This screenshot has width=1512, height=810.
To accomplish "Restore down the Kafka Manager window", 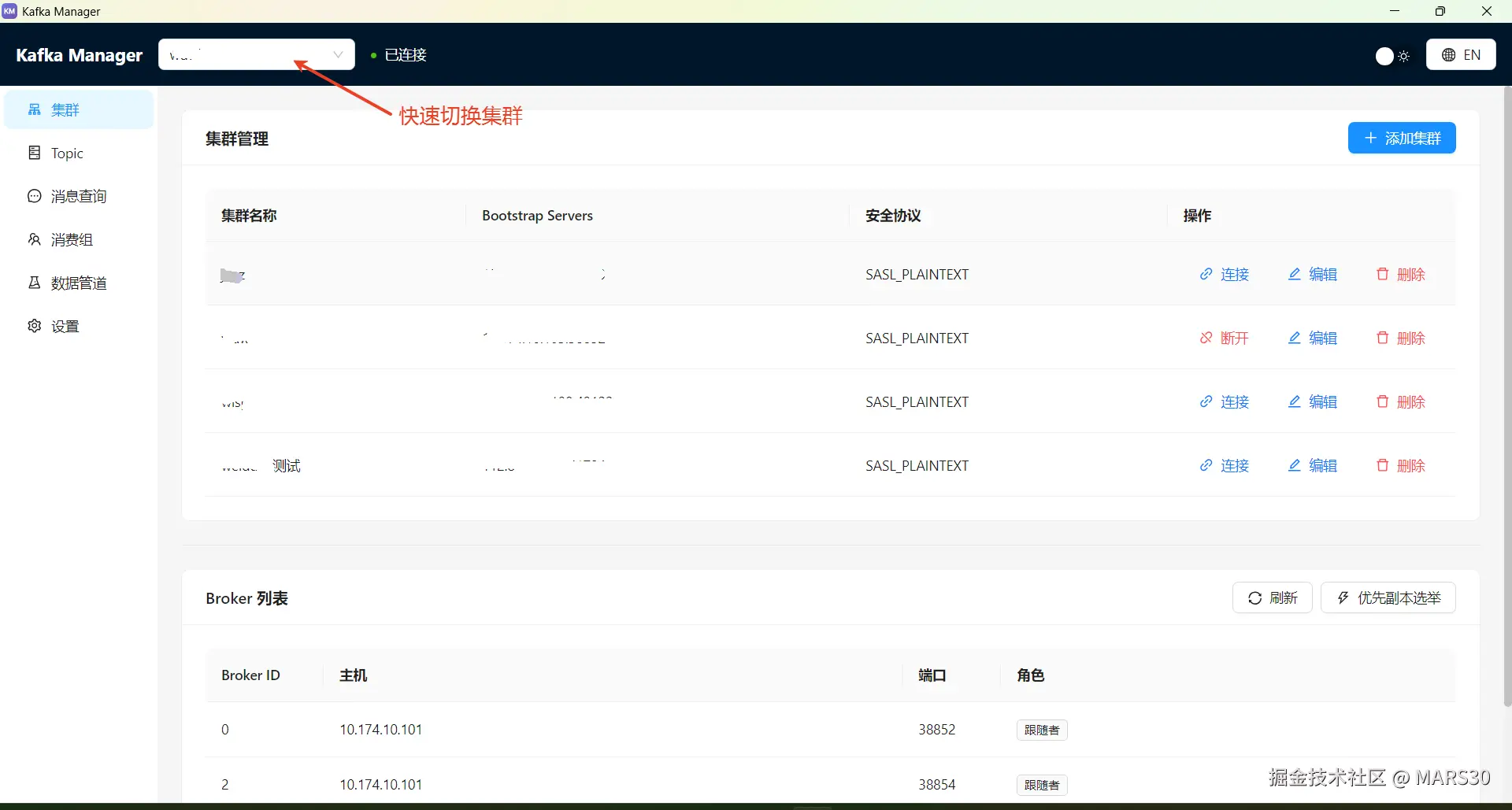I will 1440,11.
